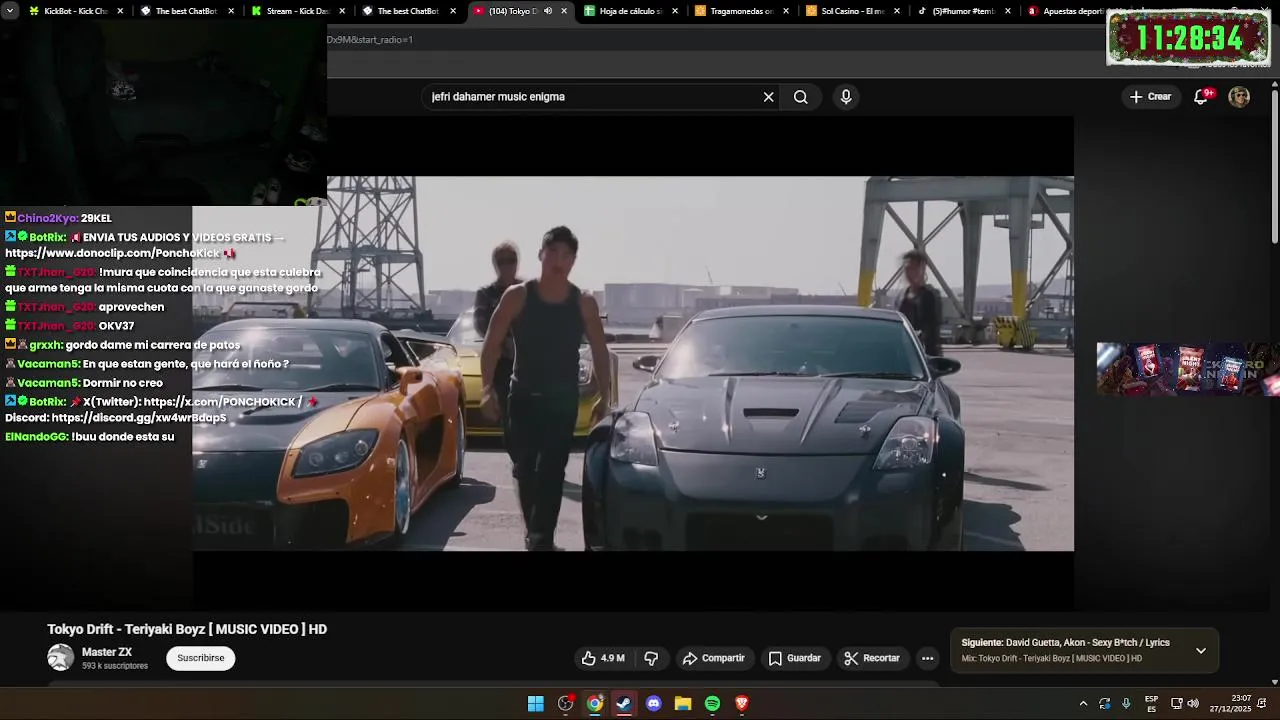Click the donoclip.com/PonchoKick chat link
The width and height of the screenshot is (1280, 720).
click(x=112, y=254)
